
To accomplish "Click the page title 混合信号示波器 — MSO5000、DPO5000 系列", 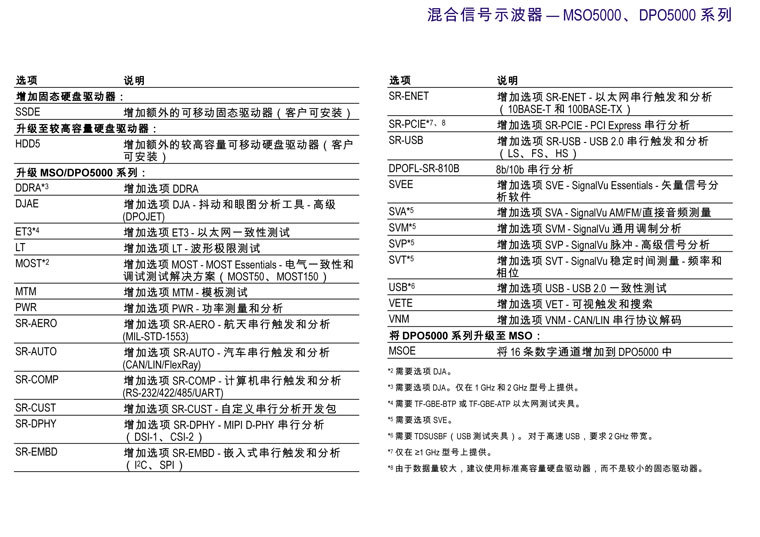I will (x=579, y=15).
